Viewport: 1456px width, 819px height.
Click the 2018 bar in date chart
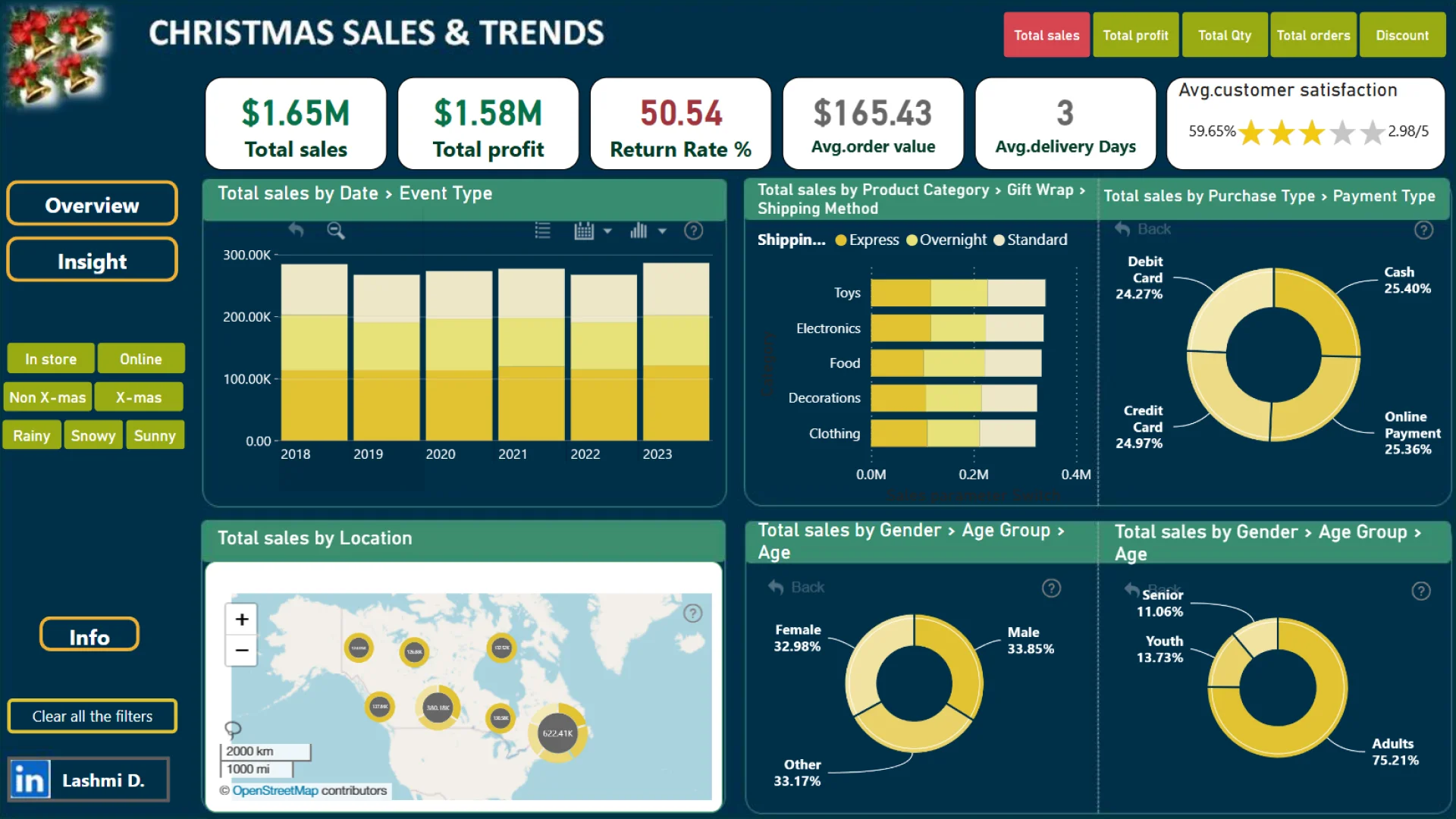[314, 353]
